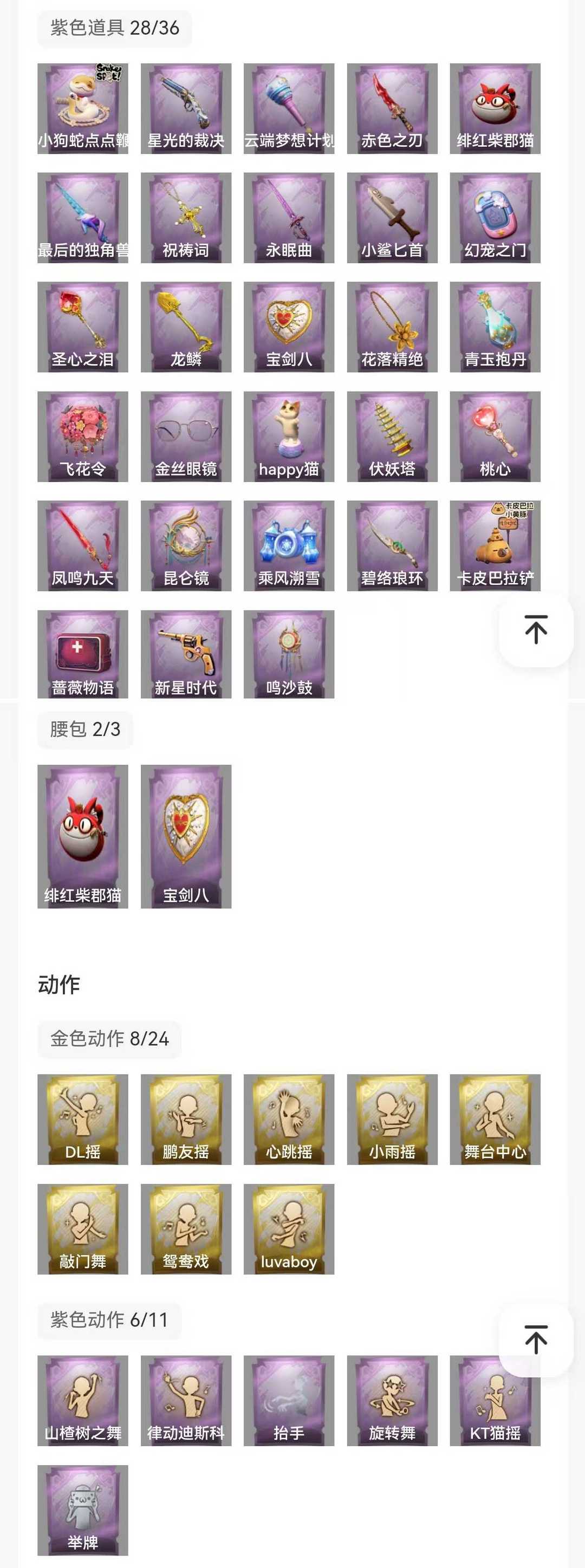Screen dimensions: 585x1568
Task: Open the 小鲨匕首 shark dagger item
Action: (x=392, y=218)
